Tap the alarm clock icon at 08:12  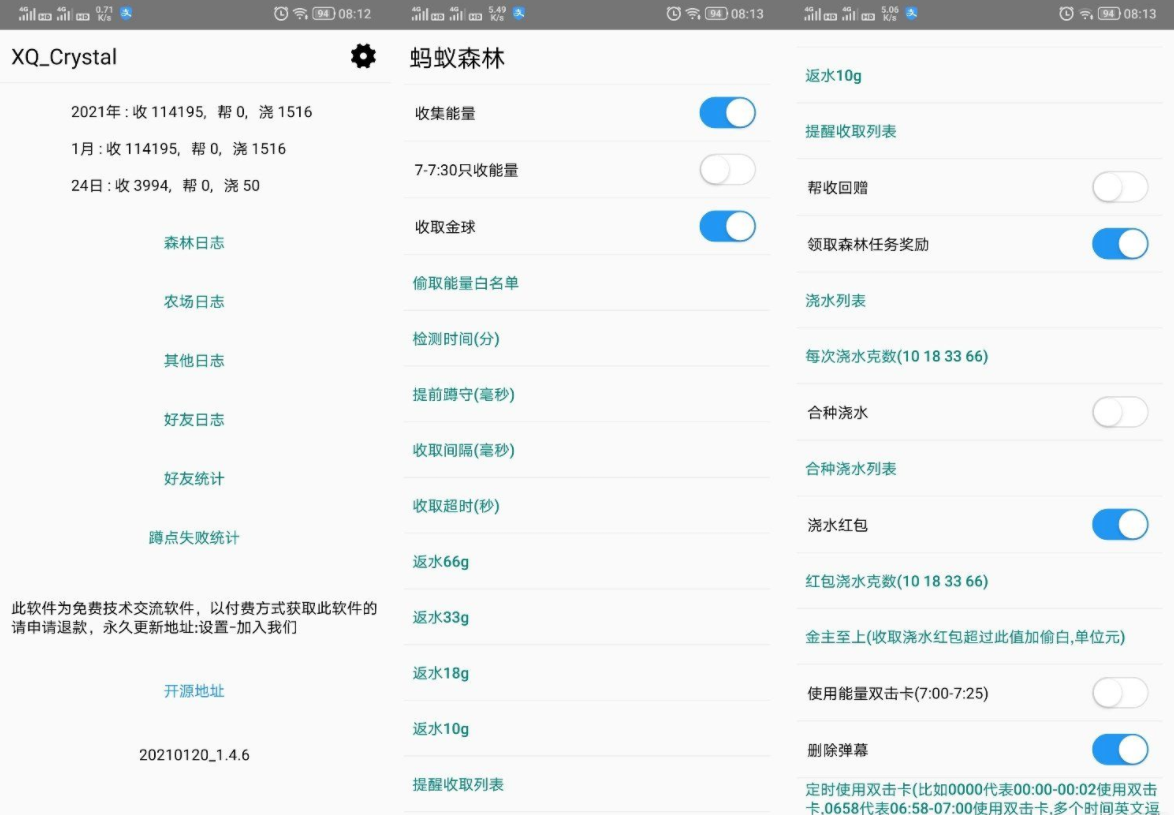[x=281, y=13]
